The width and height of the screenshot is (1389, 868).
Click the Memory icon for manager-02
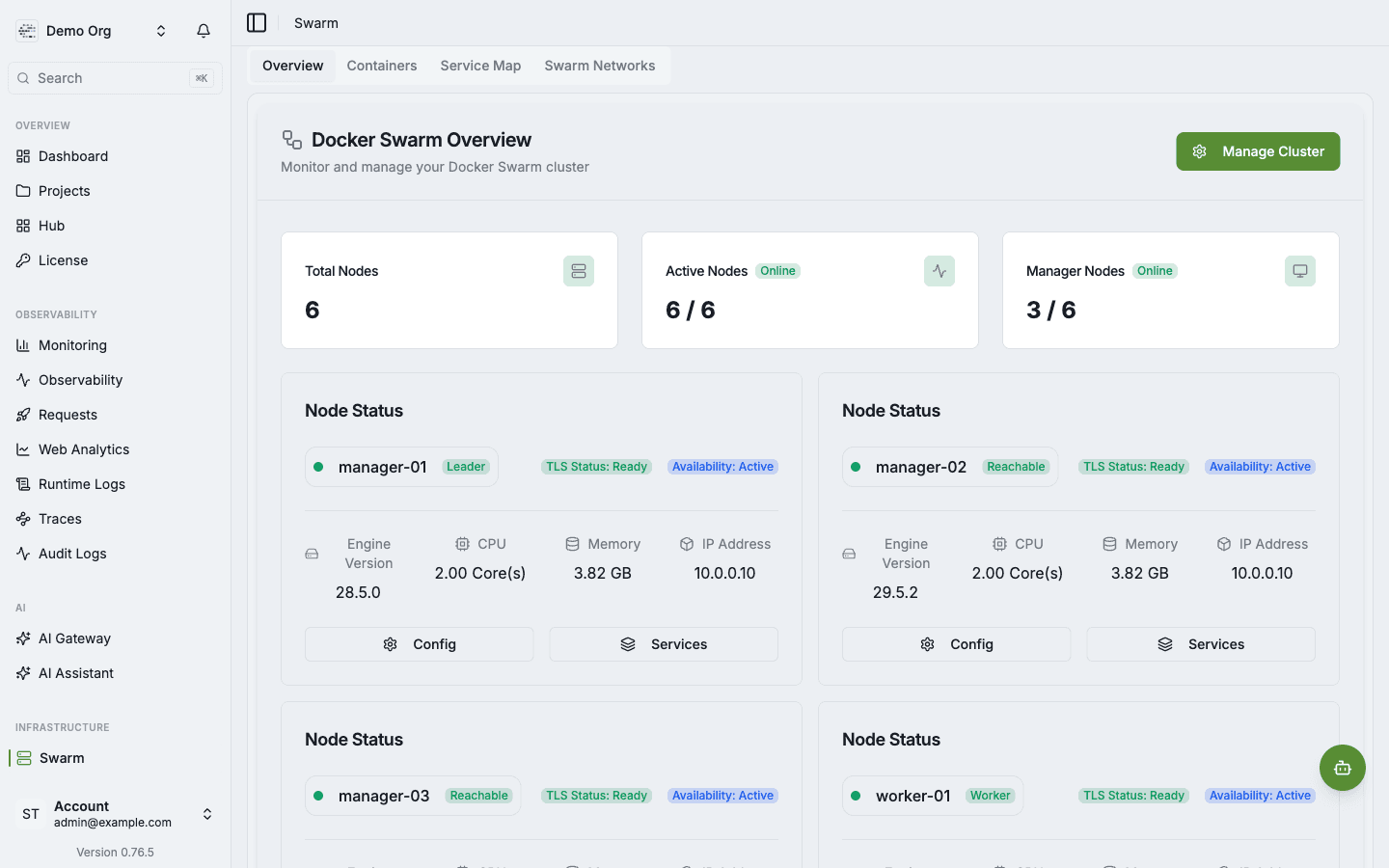click(1109, 544)
